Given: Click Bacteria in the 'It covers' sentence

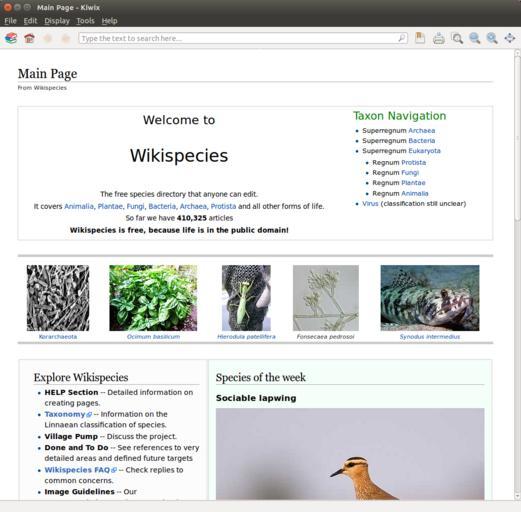Looking at the screenshot, I should pos(162,206).
